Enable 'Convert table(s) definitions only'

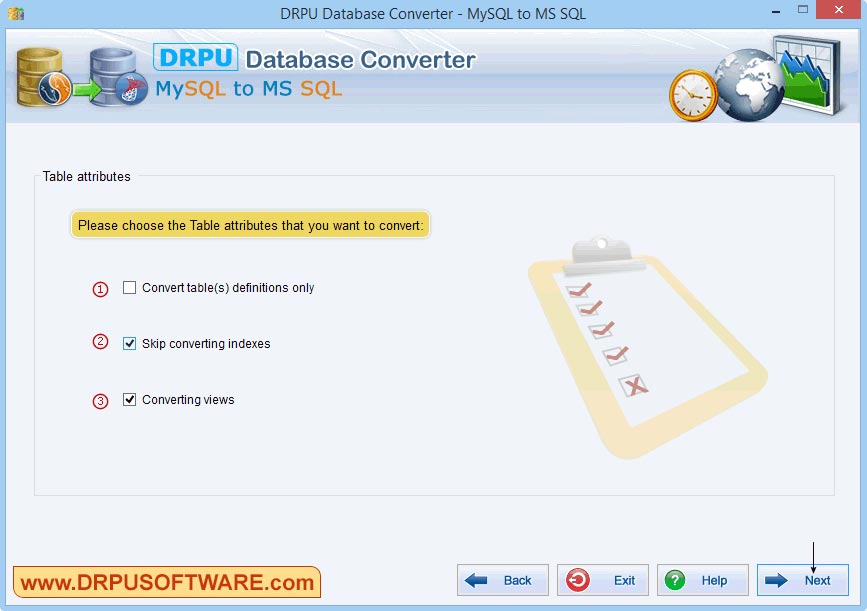click(129, 287)
